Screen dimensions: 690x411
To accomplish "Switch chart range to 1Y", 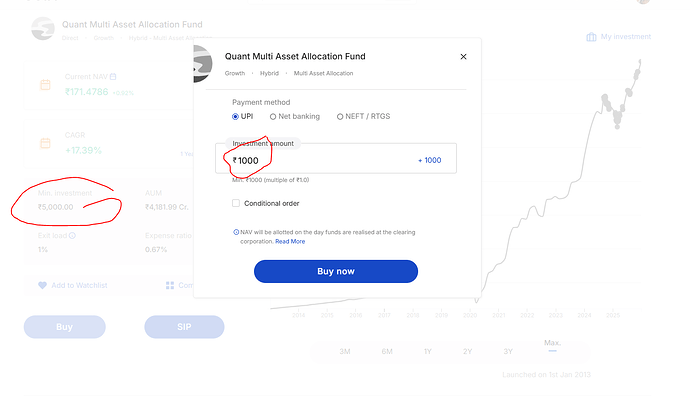I will click(x=428, y=351).
